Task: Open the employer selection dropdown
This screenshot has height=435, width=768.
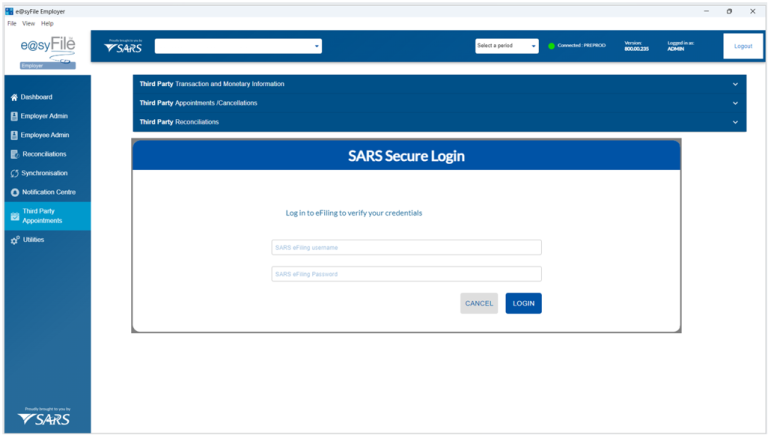Action: tap(238, 46)
